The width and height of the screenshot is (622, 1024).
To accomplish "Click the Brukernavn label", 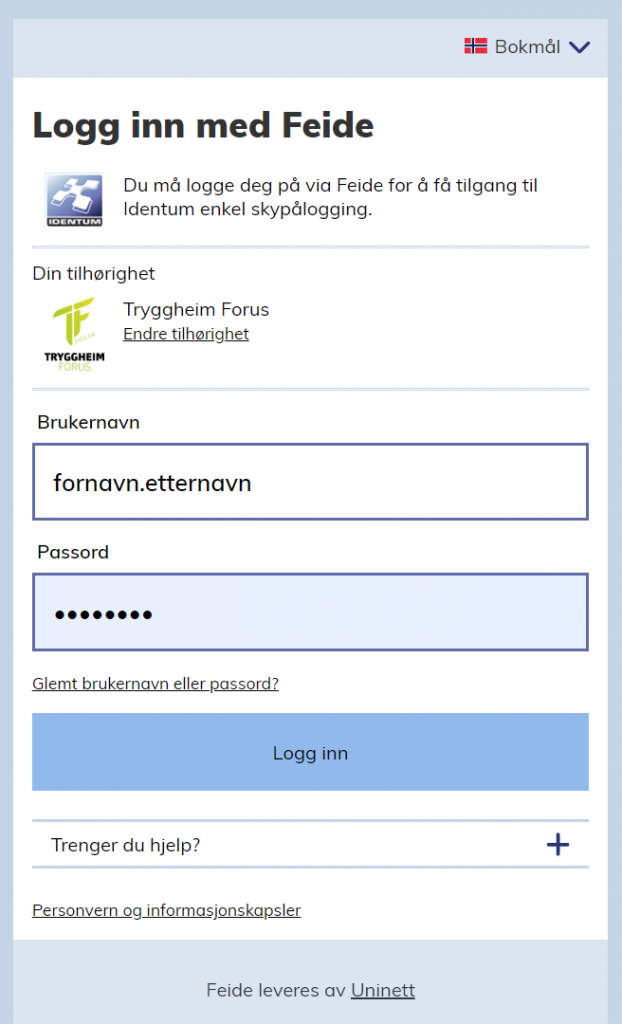I will point(88,422).
